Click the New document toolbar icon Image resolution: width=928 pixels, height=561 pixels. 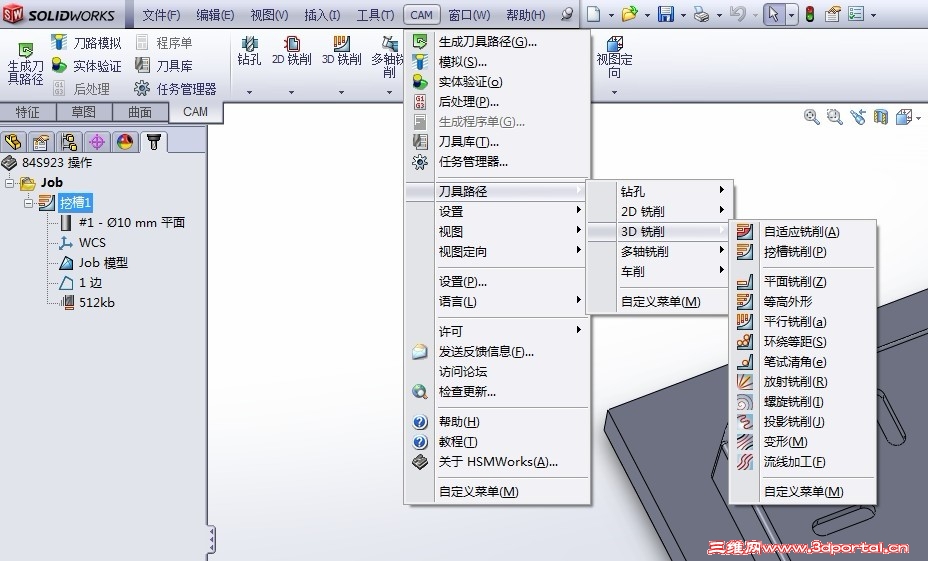[594, 14]
